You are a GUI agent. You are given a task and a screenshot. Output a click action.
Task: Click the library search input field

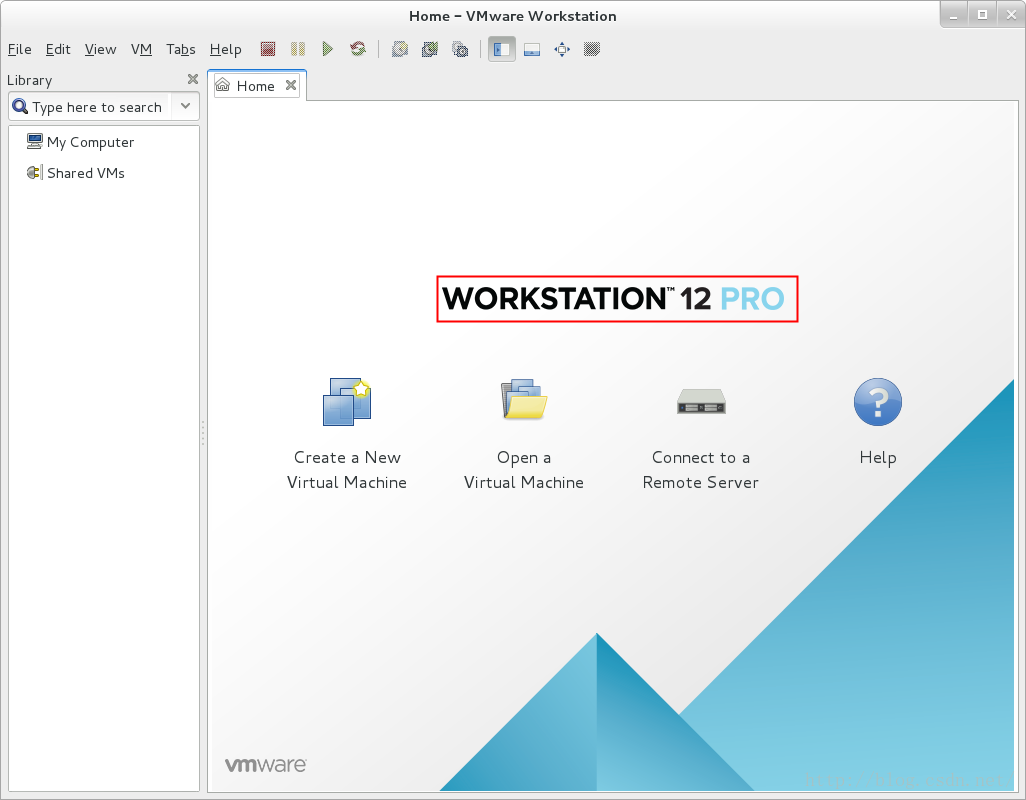(96, 107)
